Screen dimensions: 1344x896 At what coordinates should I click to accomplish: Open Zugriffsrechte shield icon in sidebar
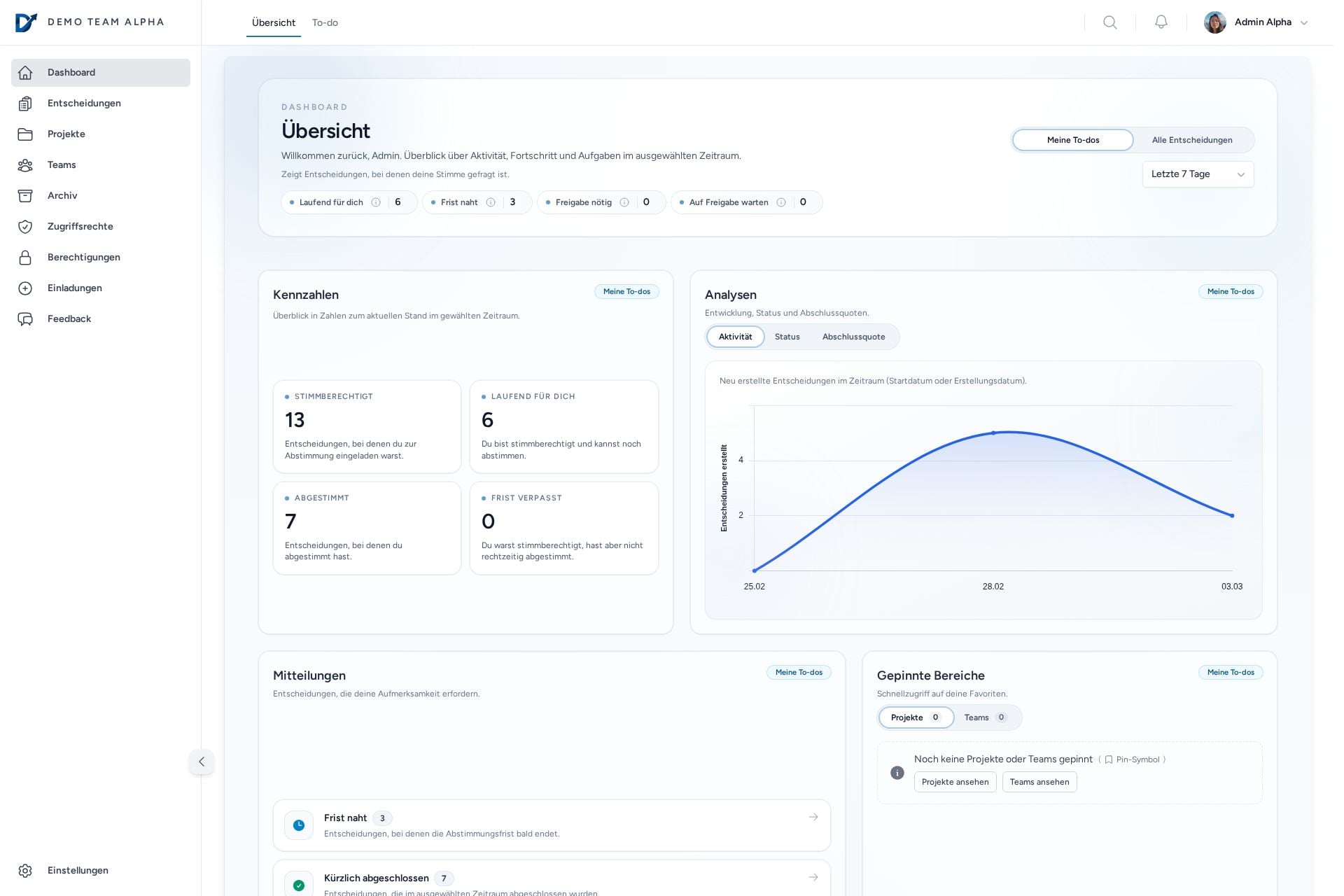coord(25,227)
